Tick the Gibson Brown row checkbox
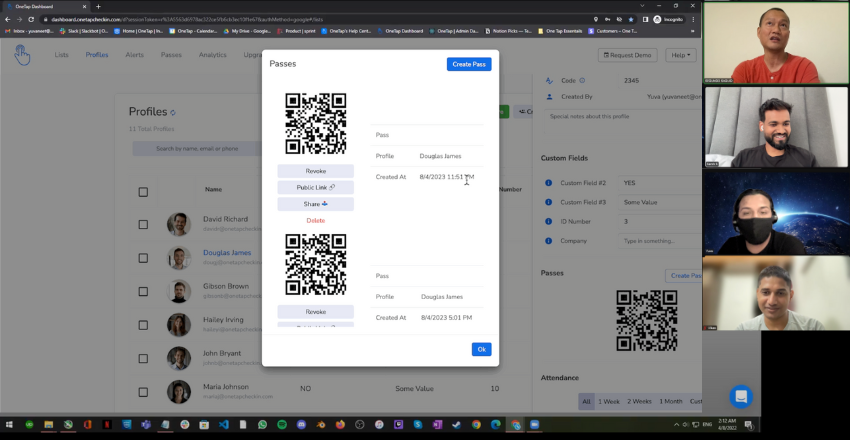 coord(143,291)
